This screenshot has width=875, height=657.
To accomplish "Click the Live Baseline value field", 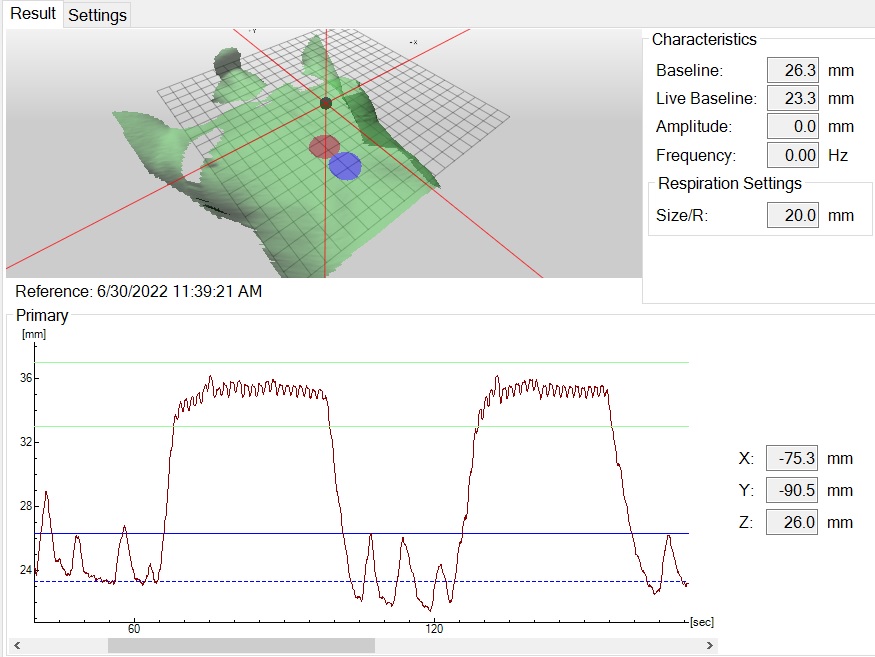I will click(792, 99).
